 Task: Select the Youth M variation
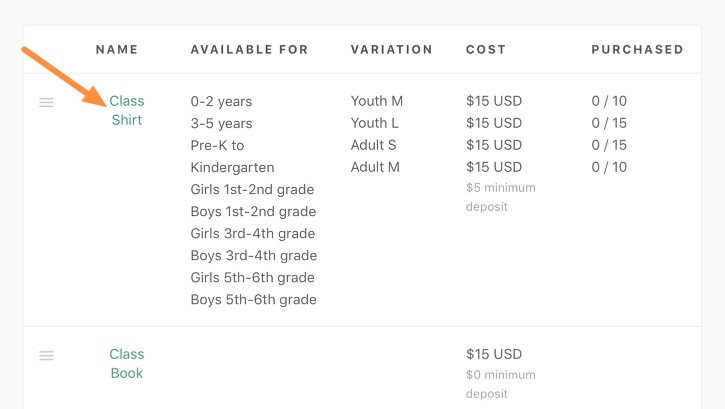click(377, 101)
